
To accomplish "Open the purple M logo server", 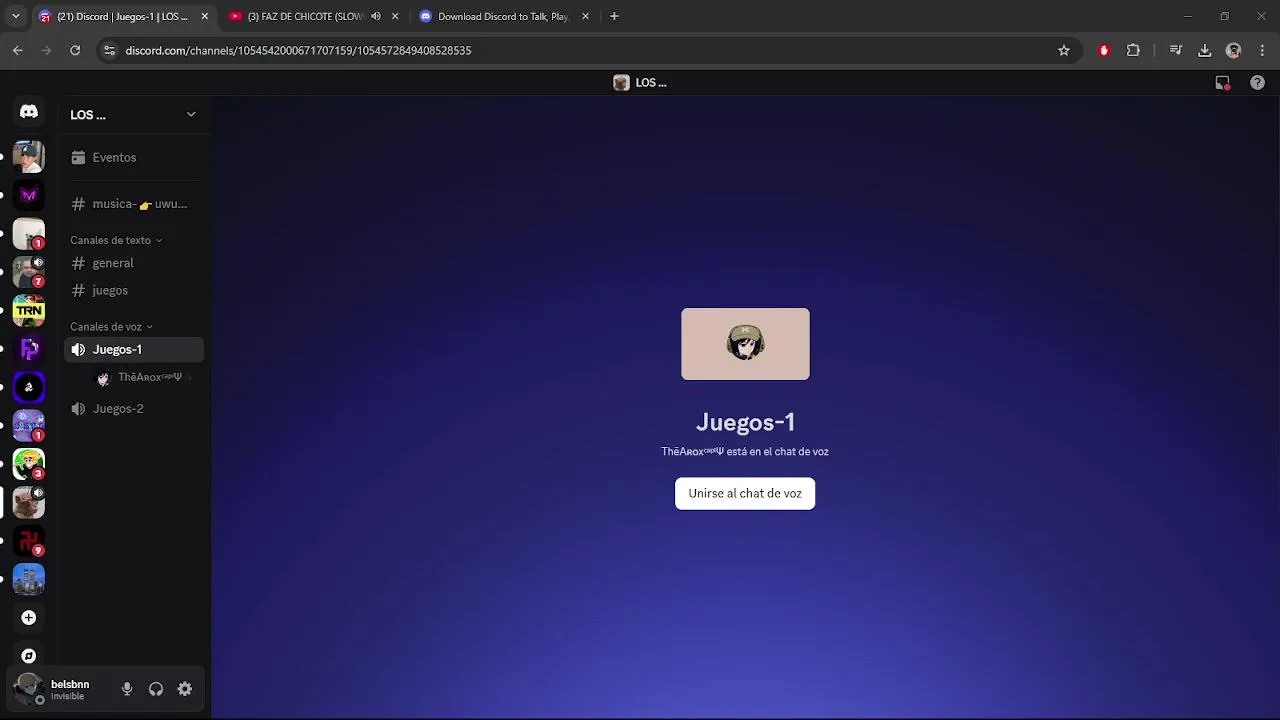I will (28, 195).
